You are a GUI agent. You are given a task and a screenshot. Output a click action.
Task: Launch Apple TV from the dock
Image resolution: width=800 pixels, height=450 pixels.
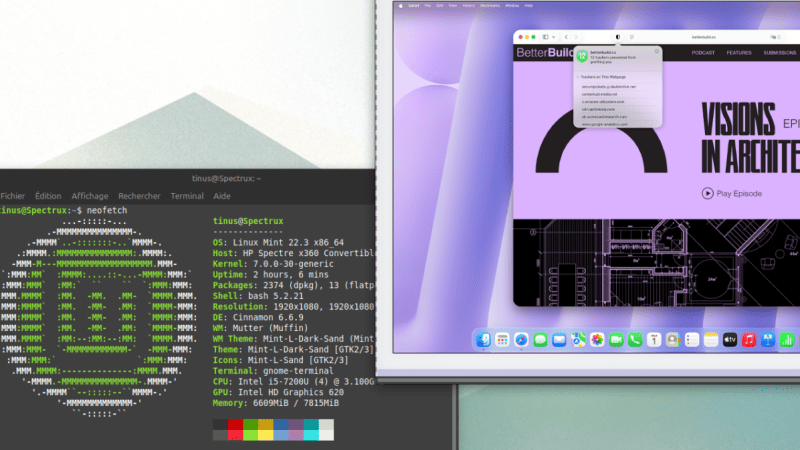(x=730, y=340)
